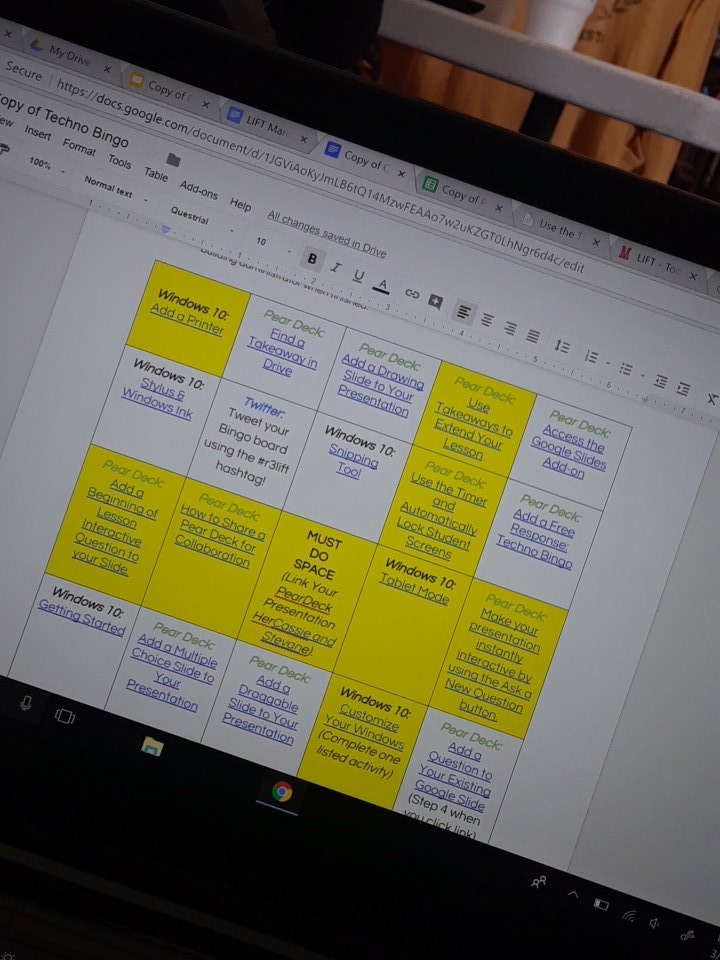This screenshot has height=960, width=720.
Task: Open the Tablet Mode link
Action: 414,590
